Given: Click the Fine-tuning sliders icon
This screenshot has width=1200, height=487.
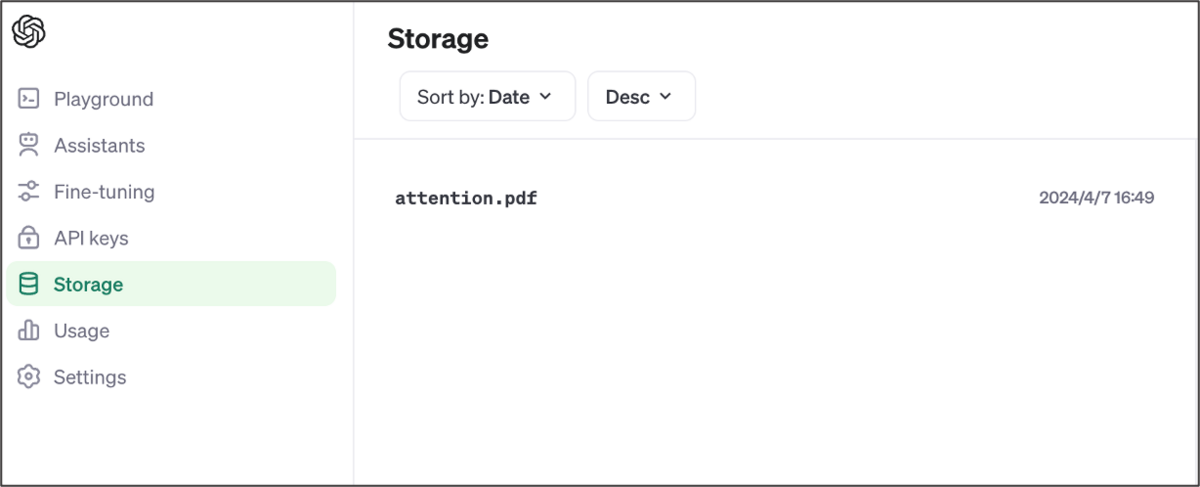Looking at the screenshot, I should pos(29,191).
